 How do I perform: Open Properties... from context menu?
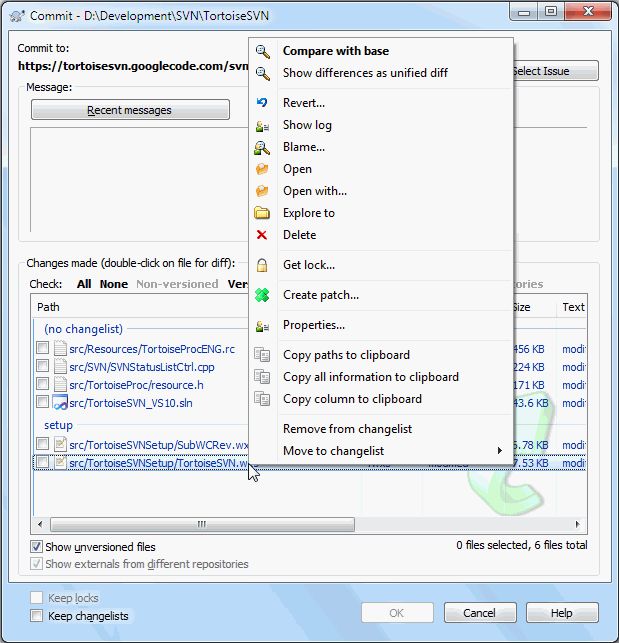click(381, 325)
